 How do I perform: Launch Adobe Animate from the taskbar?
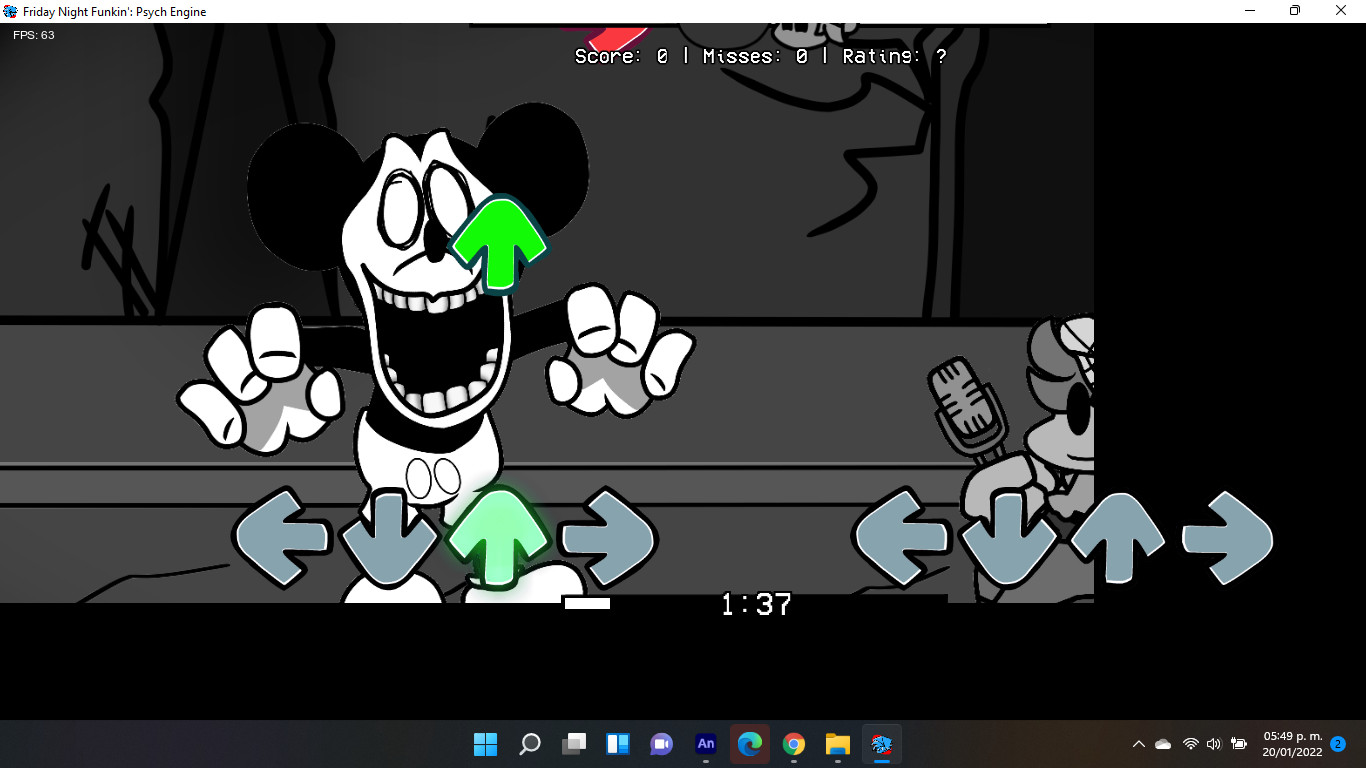(706, 744)
